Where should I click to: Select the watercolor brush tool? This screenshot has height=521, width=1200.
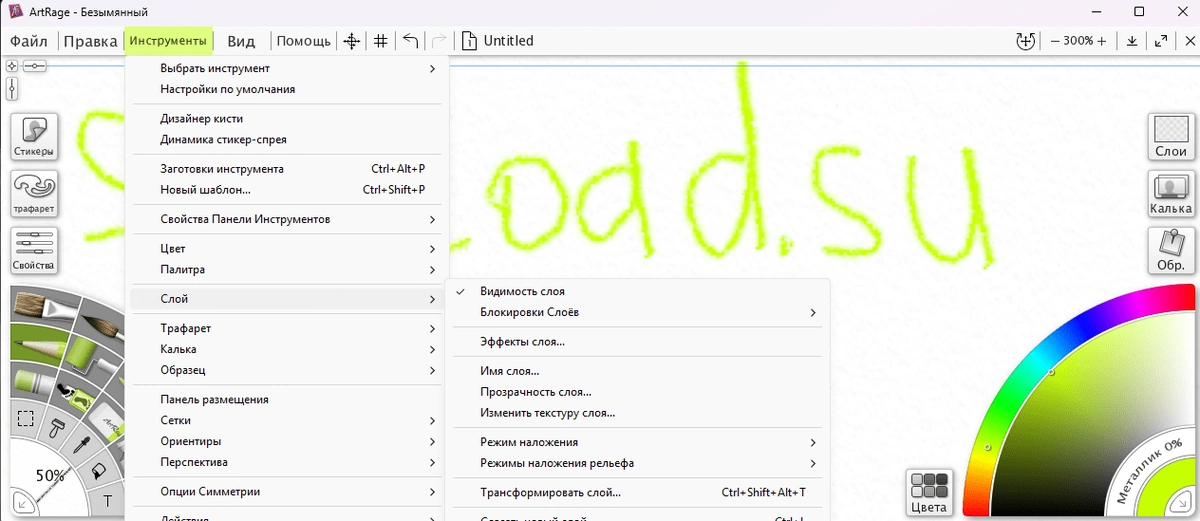[x=101, y=327]
